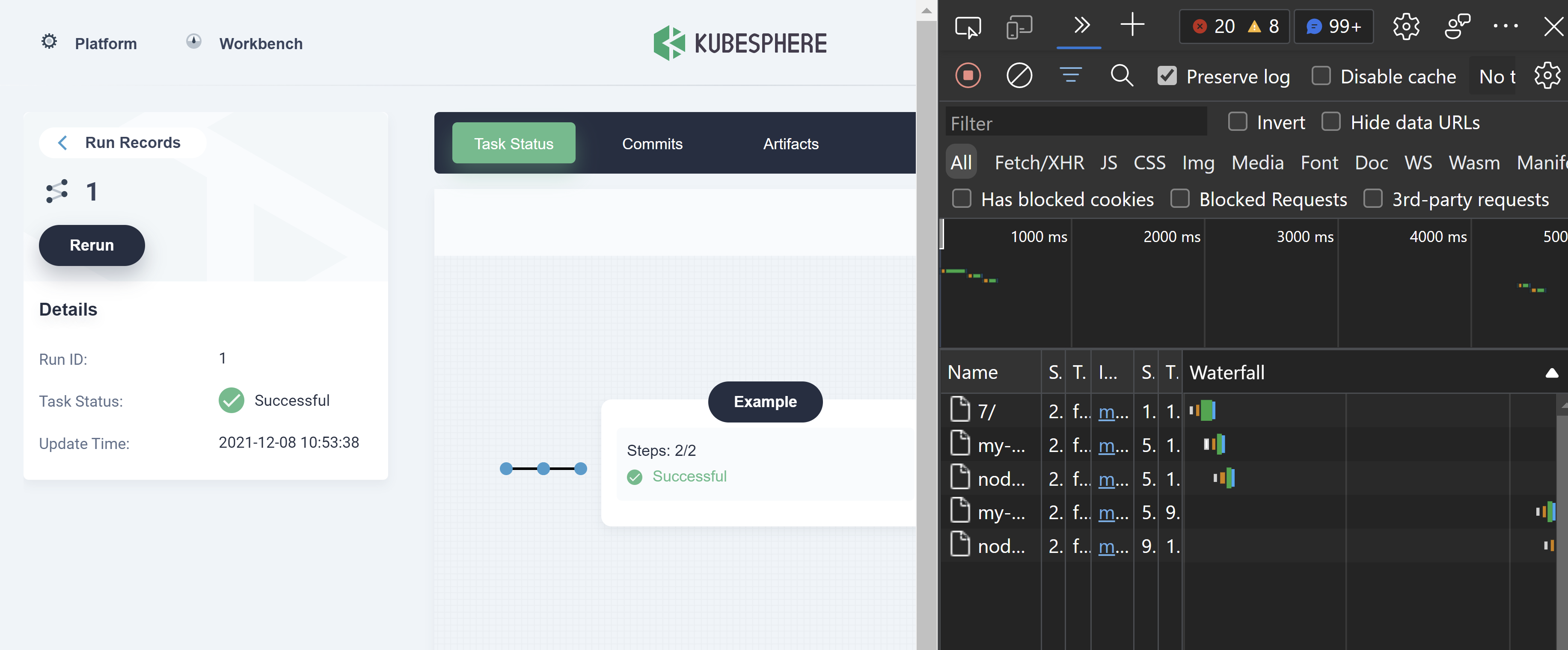Select the inspect element tool in DevTools
This screenshot has height=650, width=1568.
click(968, 27)
